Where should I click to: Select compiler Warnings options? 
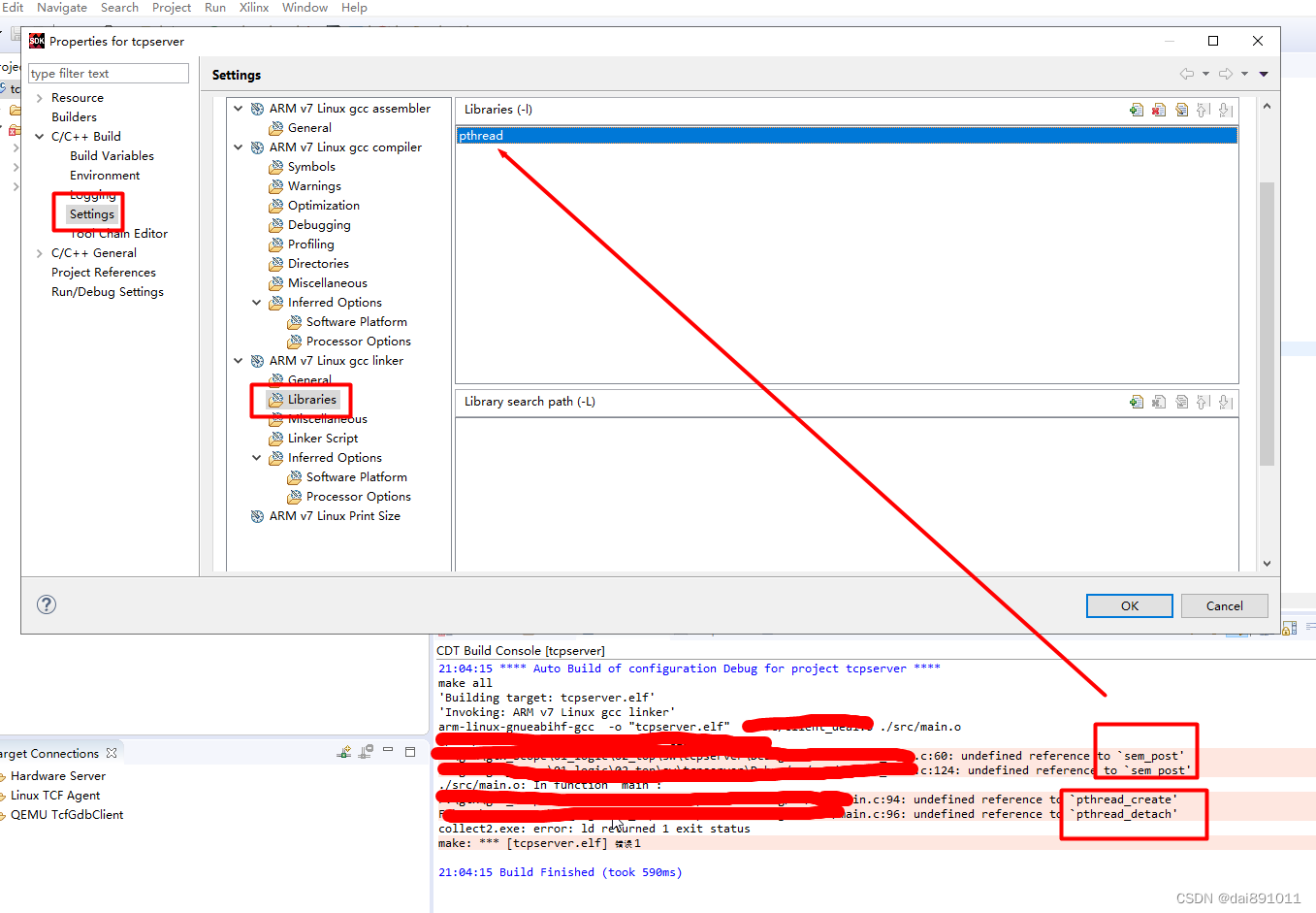(x=314, y=186)
